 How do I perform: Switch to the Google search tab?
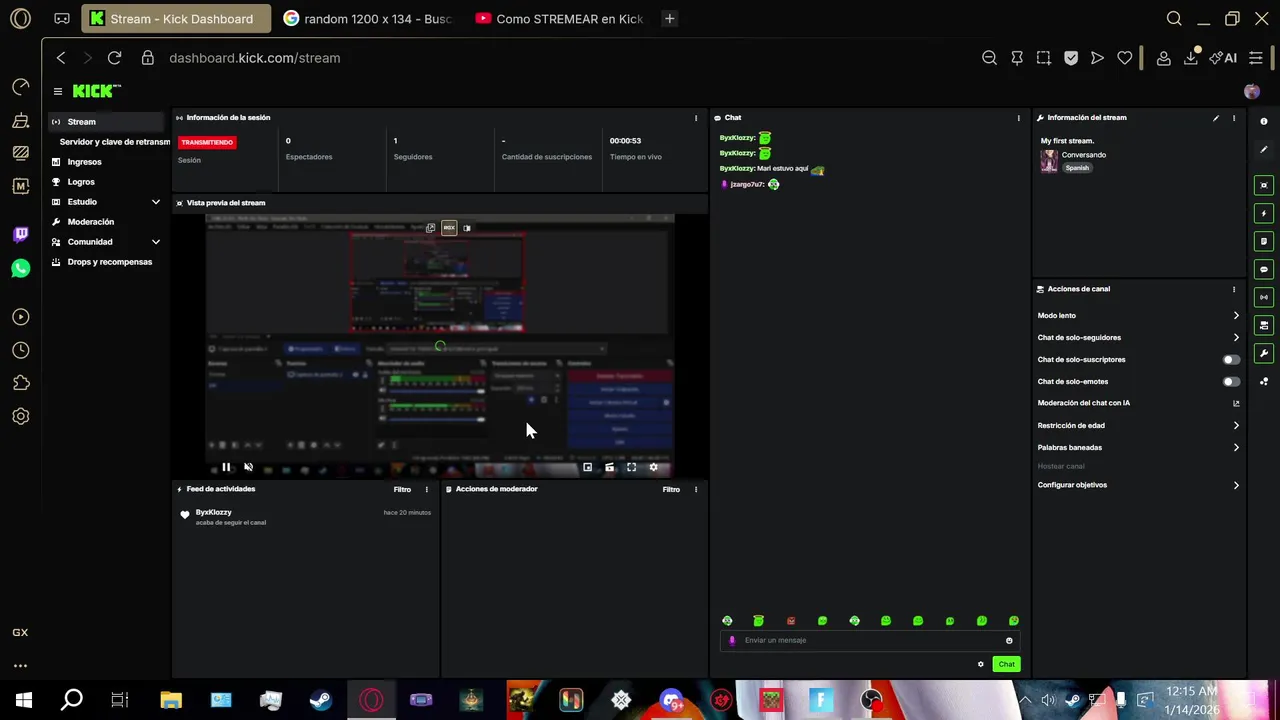click(368, 18)
